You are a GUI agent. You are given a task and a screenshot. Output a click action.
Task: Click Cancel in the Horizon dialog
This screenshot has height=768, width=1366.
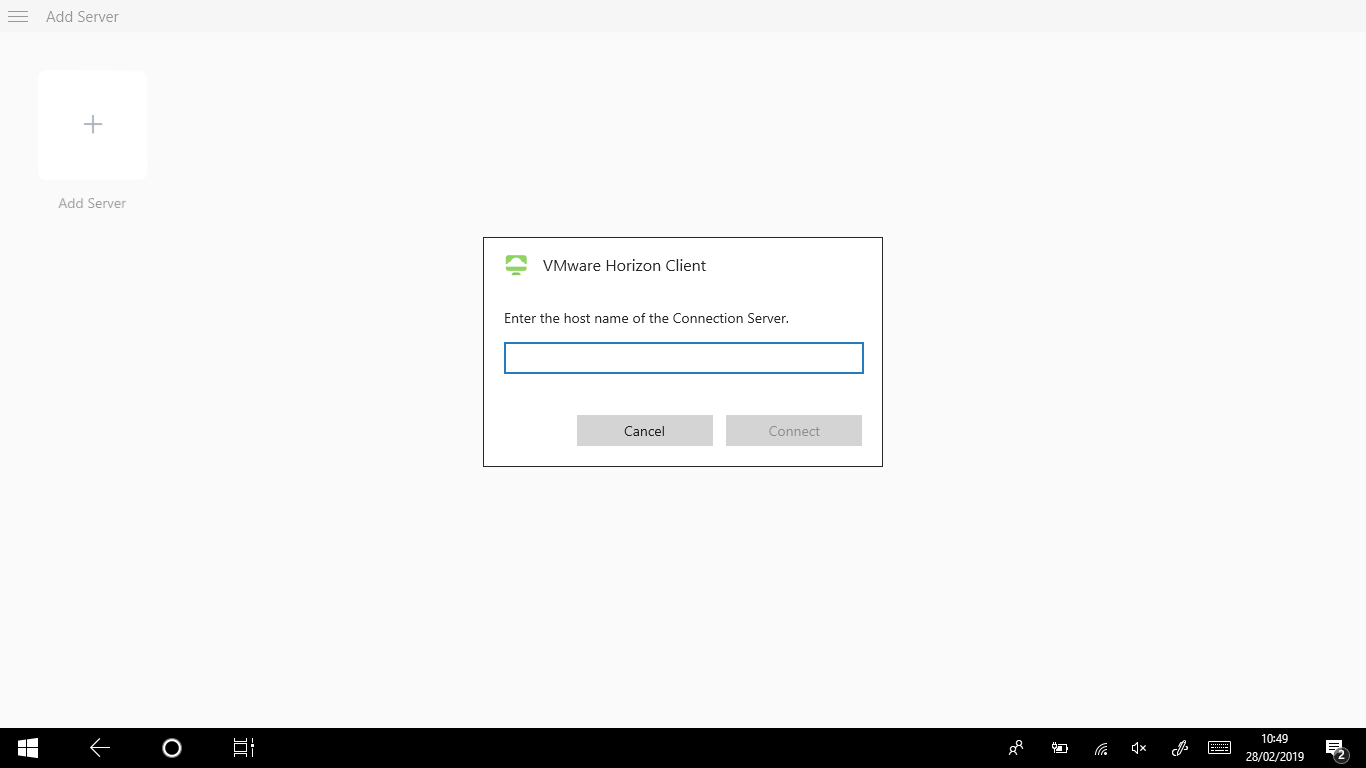coord(644,430)
